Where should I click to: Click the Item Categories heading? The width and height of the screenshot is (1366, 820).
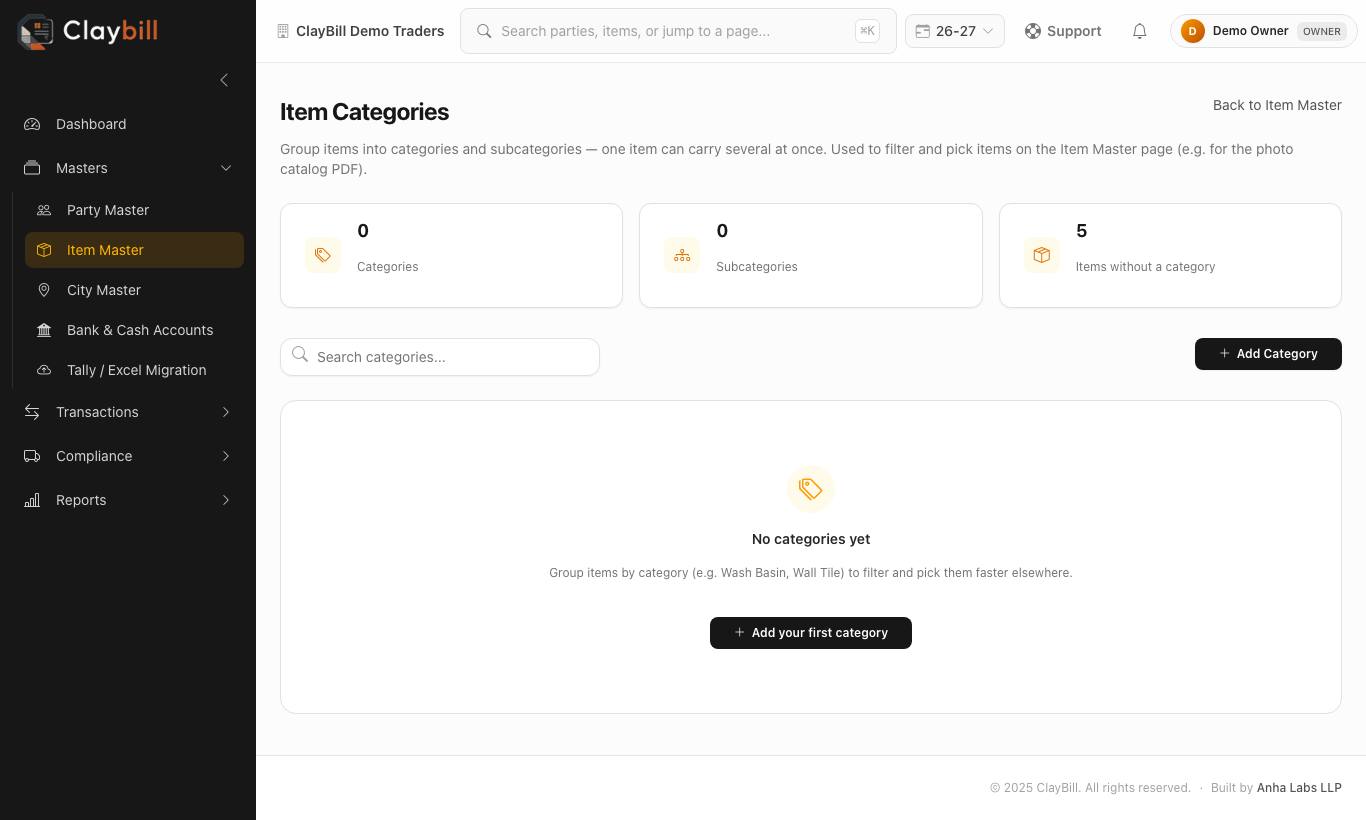pos(364,112)
